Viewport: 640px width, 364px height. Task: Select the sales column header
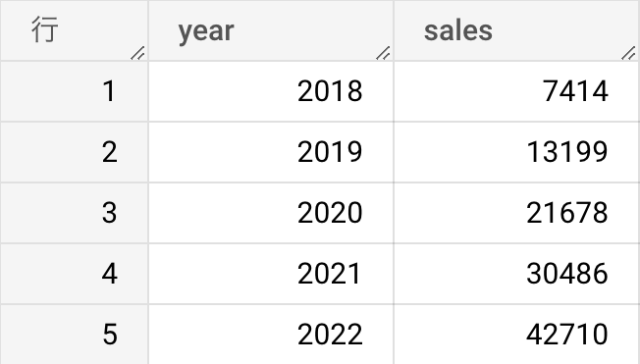click(517, 31)
